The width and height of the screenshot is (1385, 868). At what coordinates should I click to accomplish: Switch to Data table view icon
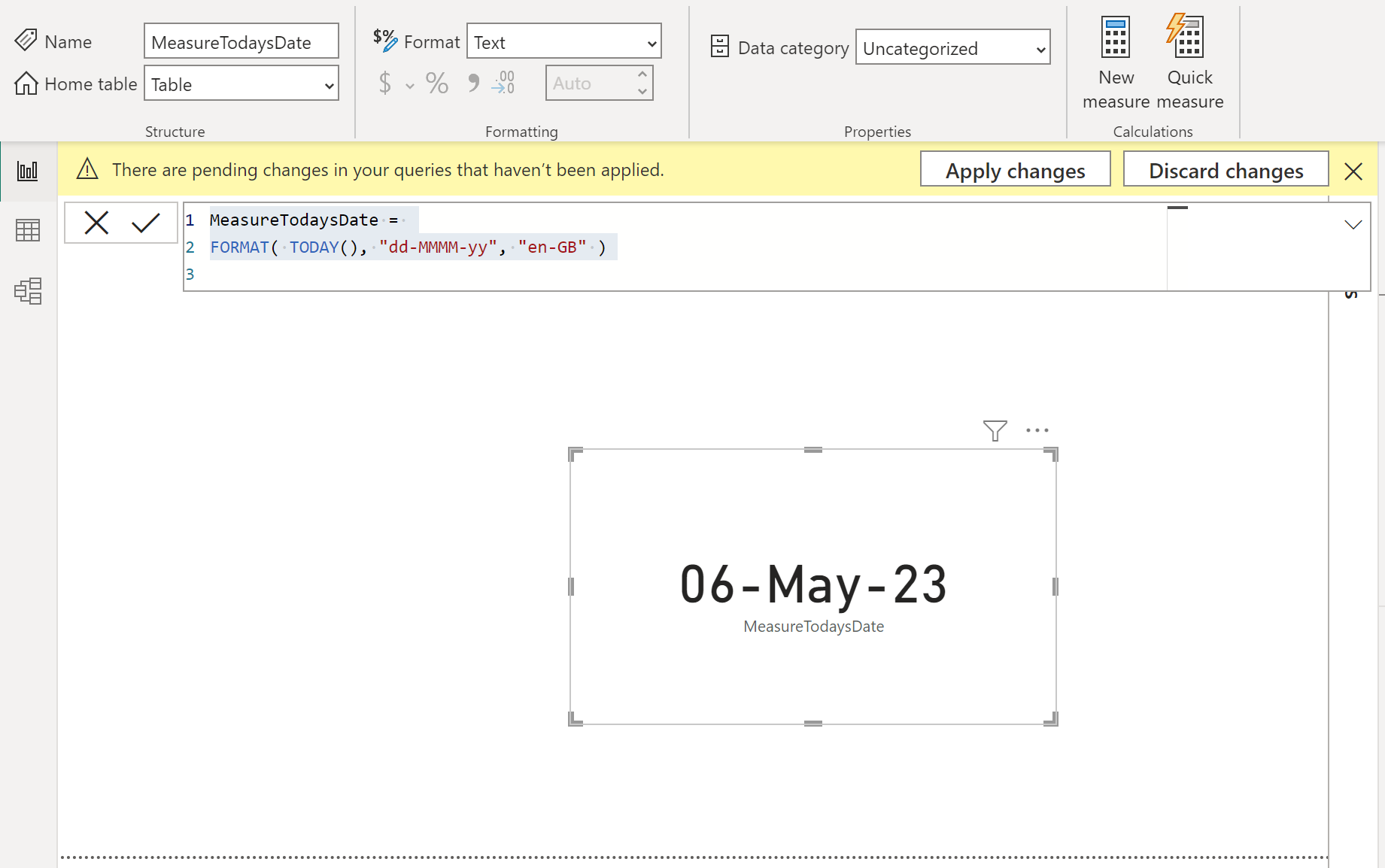tap(28, 230)
